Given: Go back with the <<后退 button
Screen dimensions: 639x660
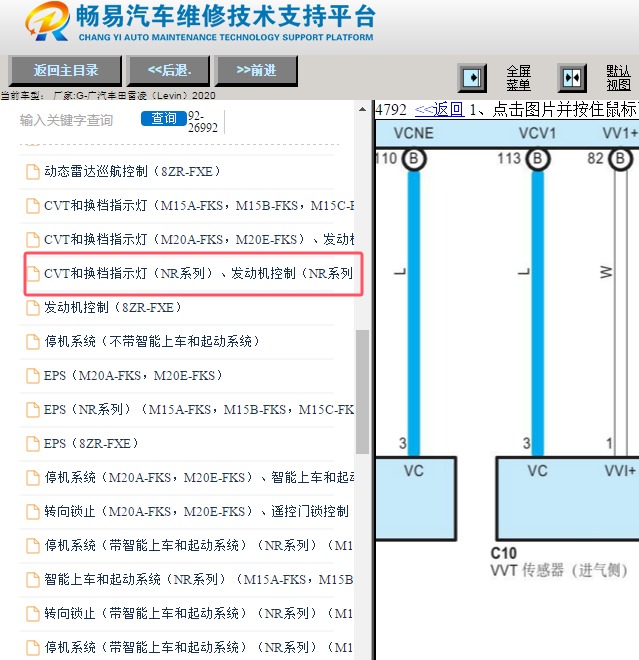Looking at the screenshot, I should click(x=169, y=70).
